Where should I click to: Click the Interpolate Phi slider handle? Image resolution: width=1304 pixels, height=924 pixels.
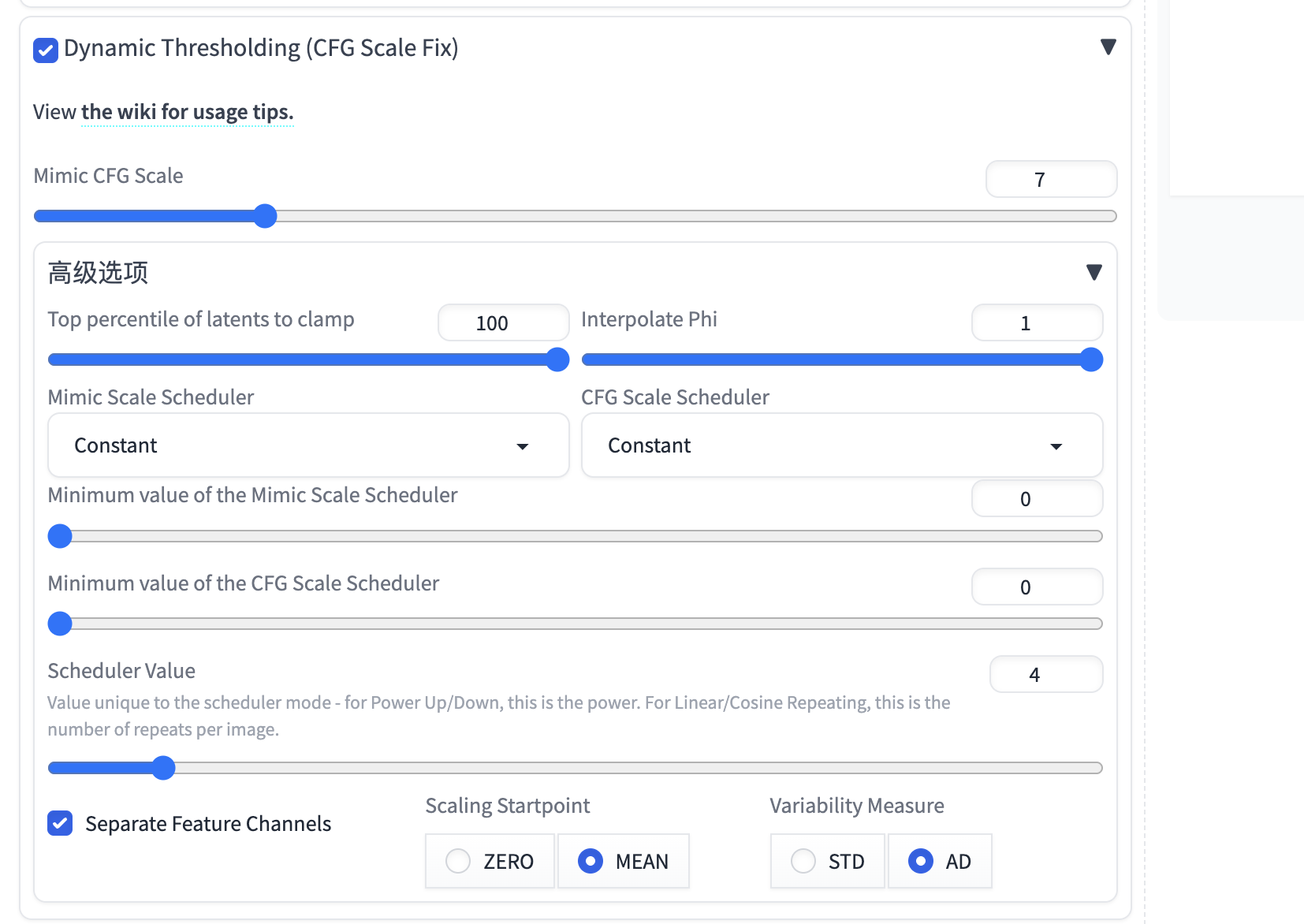pos(1091,360)
